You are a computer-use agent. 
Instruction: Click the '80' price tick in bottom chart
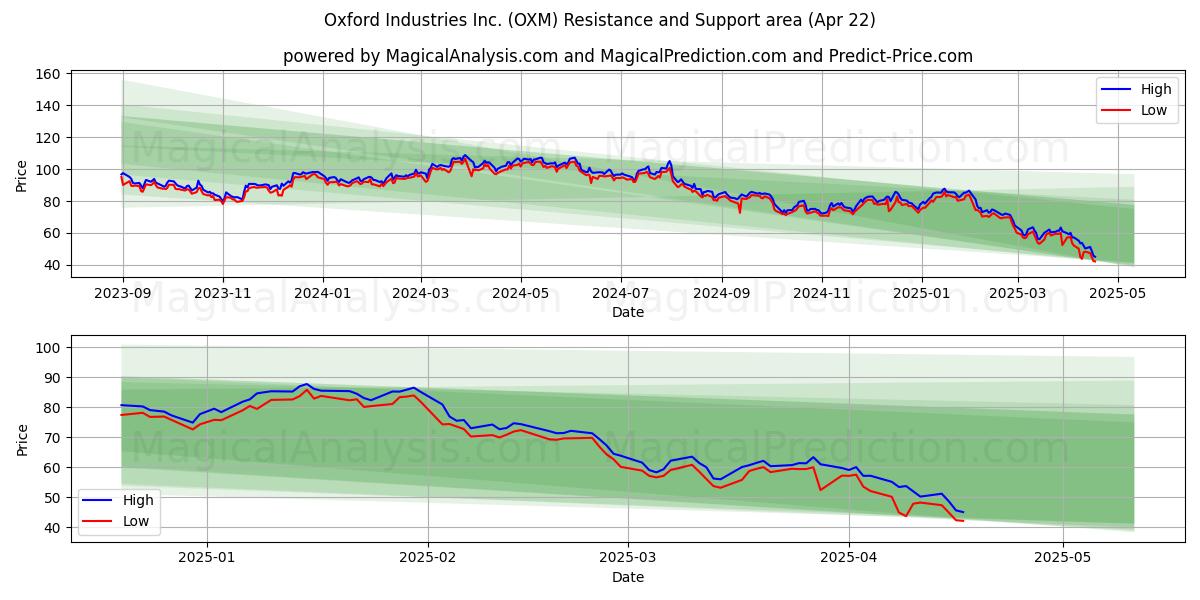click(54, 408)
